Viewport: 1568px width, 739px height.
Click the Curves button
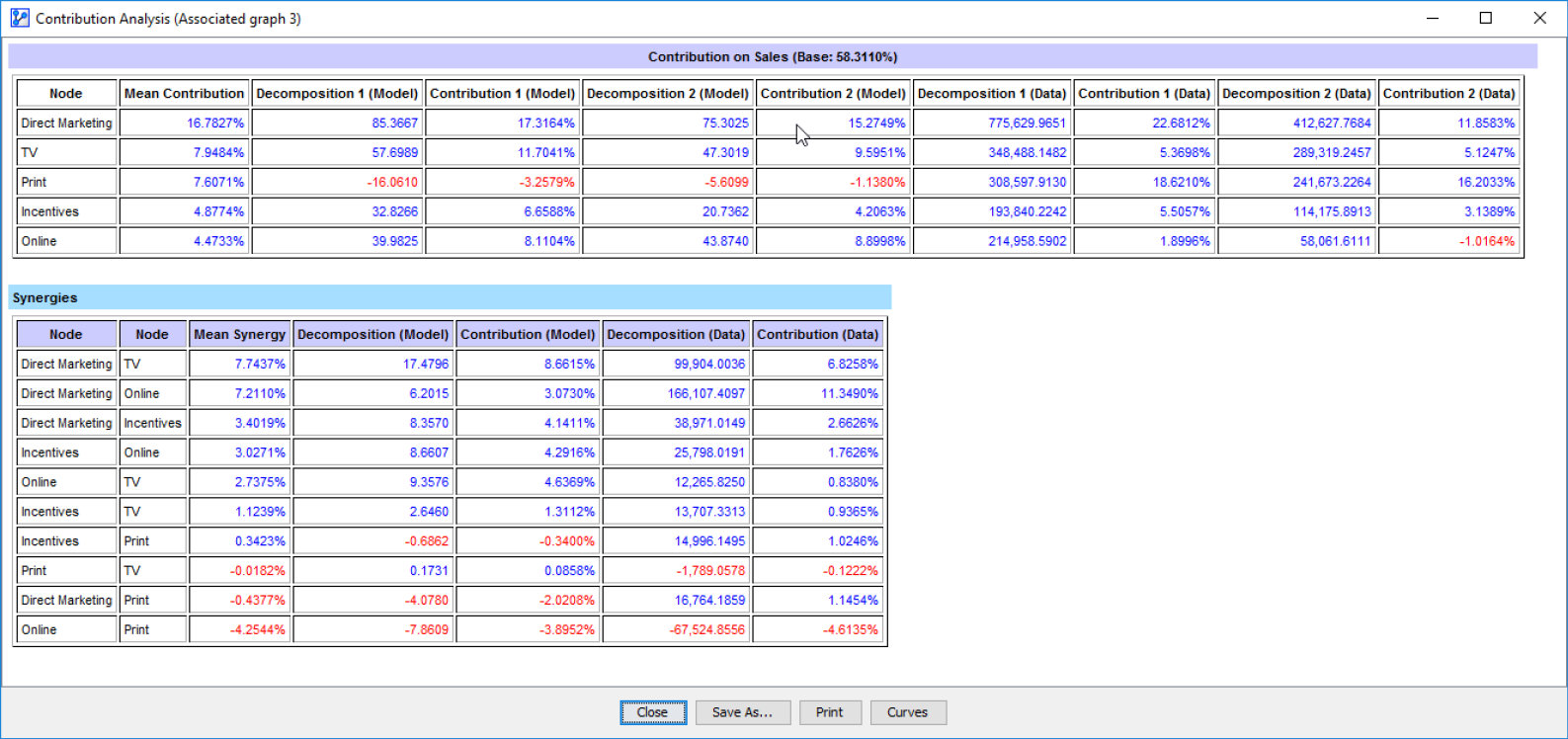pyautogui.click(x=907, y=712)
